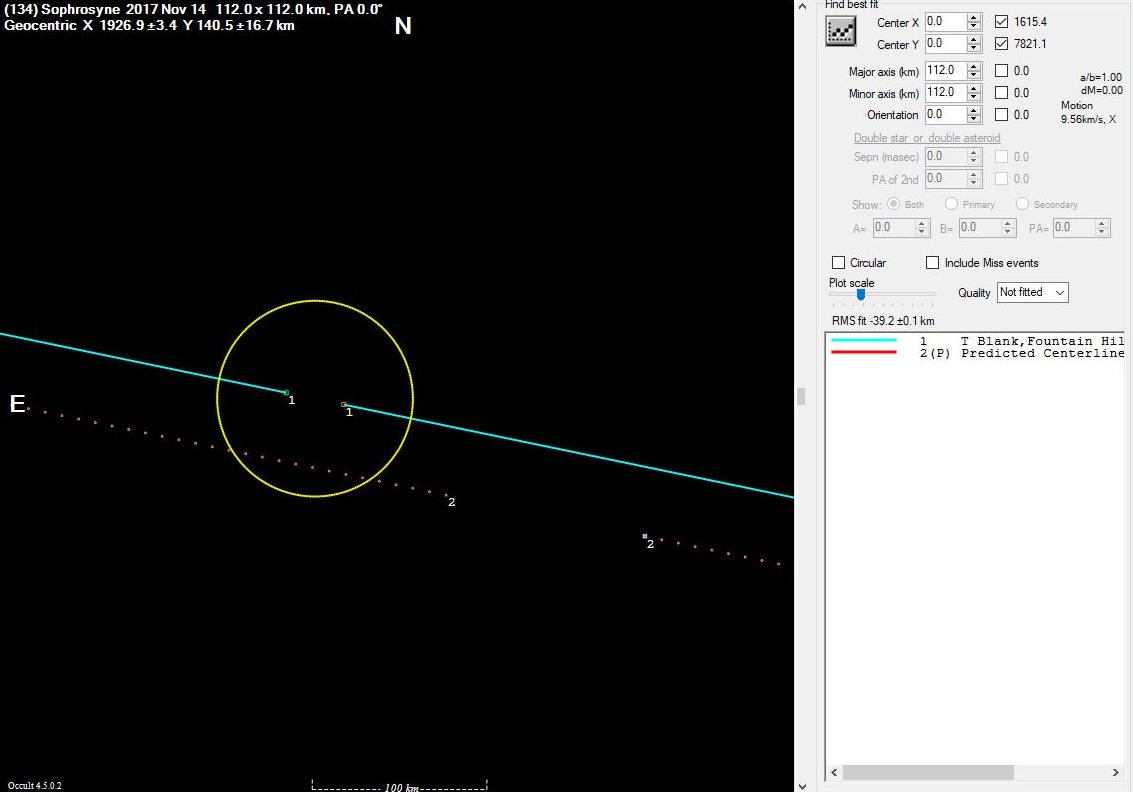Select the Primary radio button

pos(951,204)
